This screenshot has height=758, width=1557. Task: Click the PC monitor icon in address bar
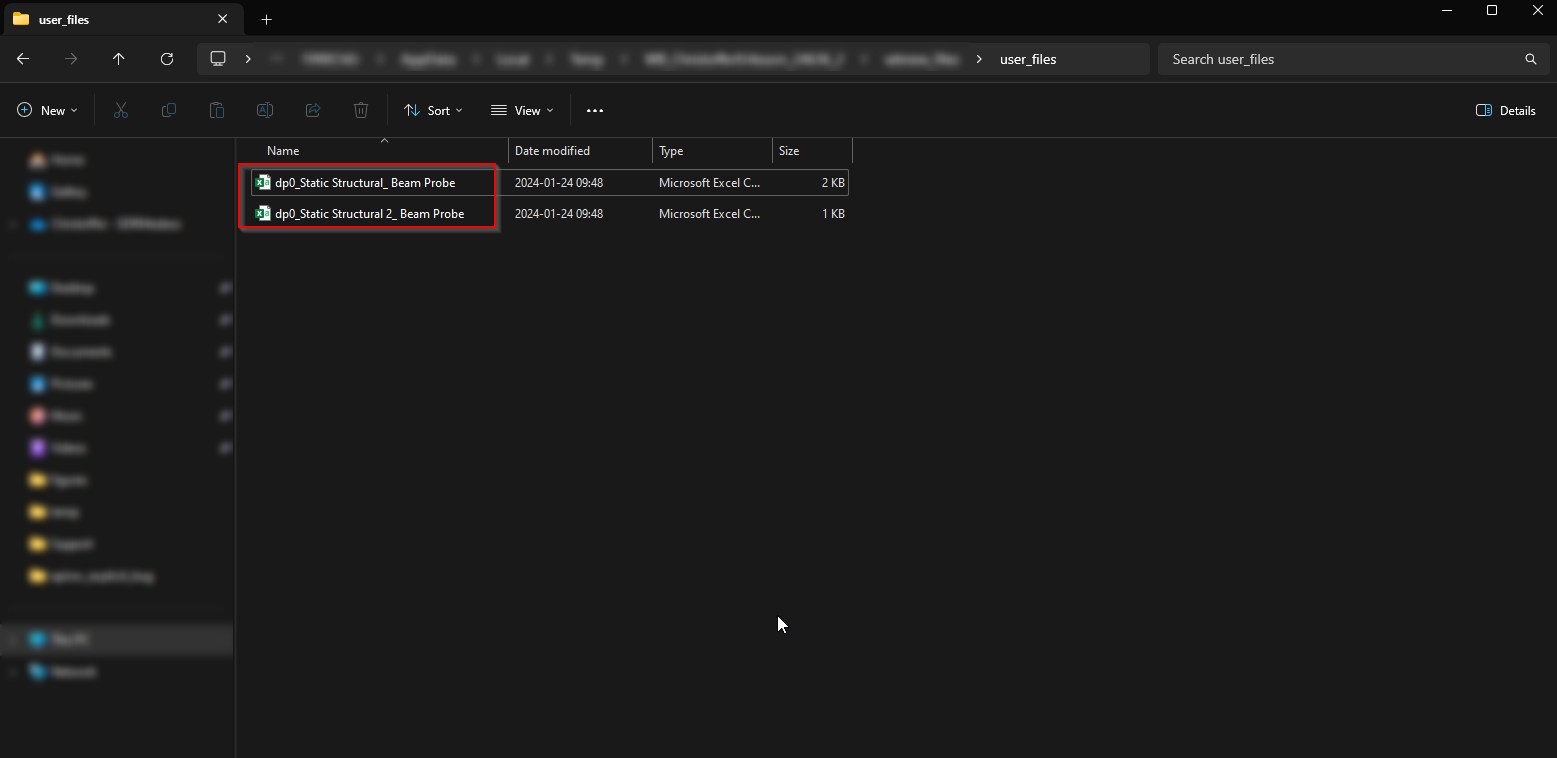pyautogui.click(x=218, y=59)
